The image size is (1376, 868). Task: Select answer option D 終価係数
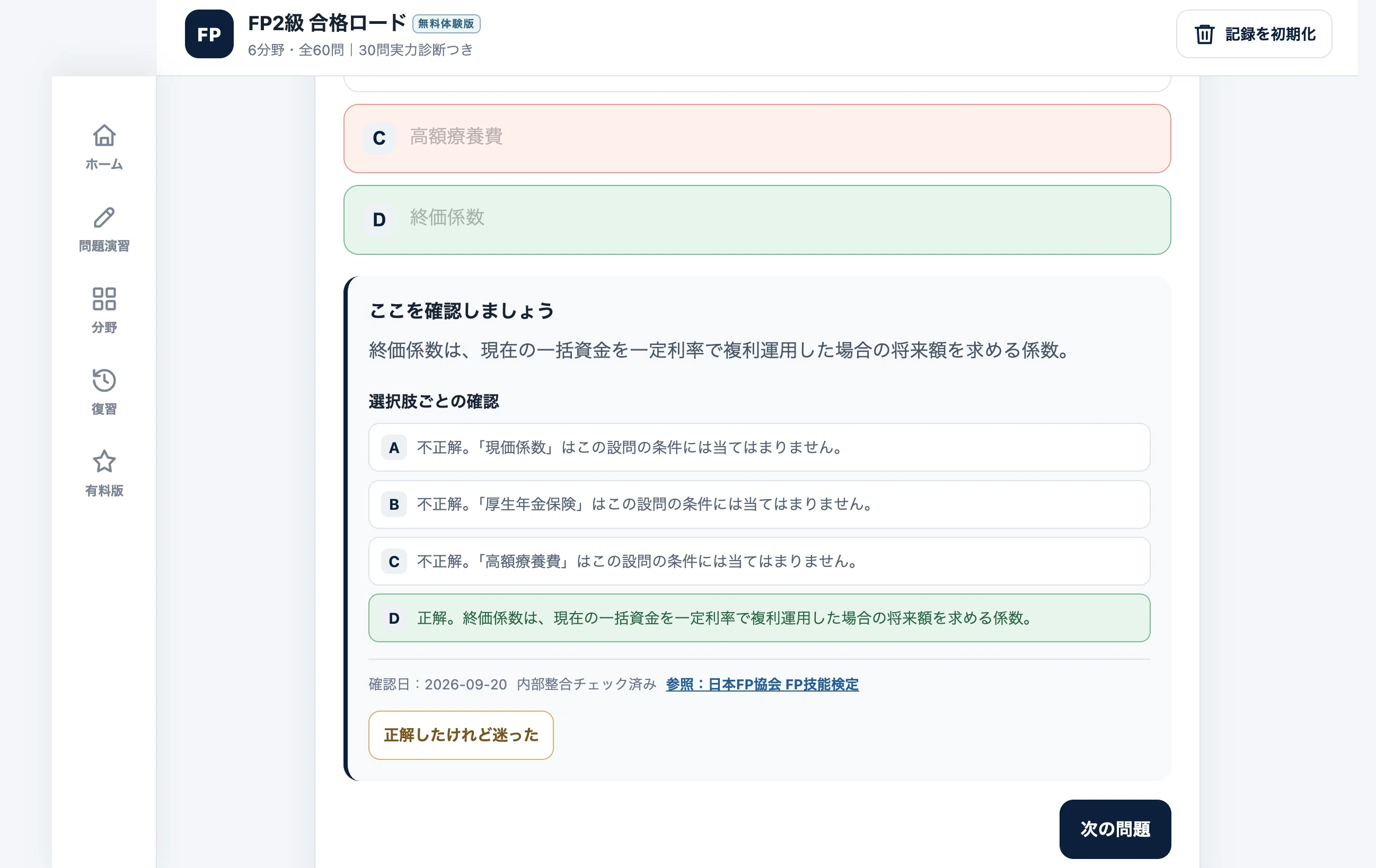(757, 219)
